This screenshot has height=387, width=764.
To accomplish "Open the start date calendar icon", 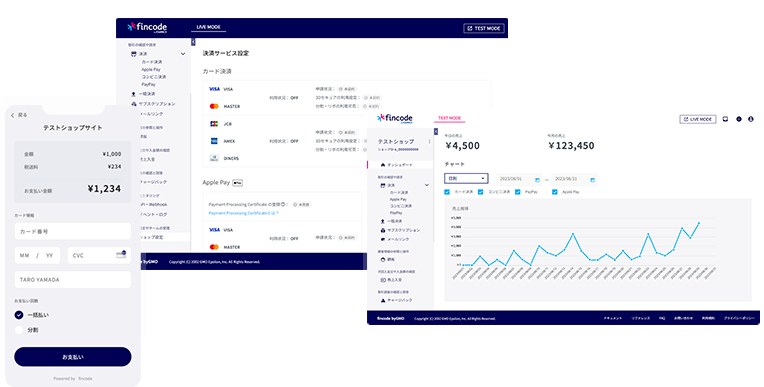I will [537, 180].
